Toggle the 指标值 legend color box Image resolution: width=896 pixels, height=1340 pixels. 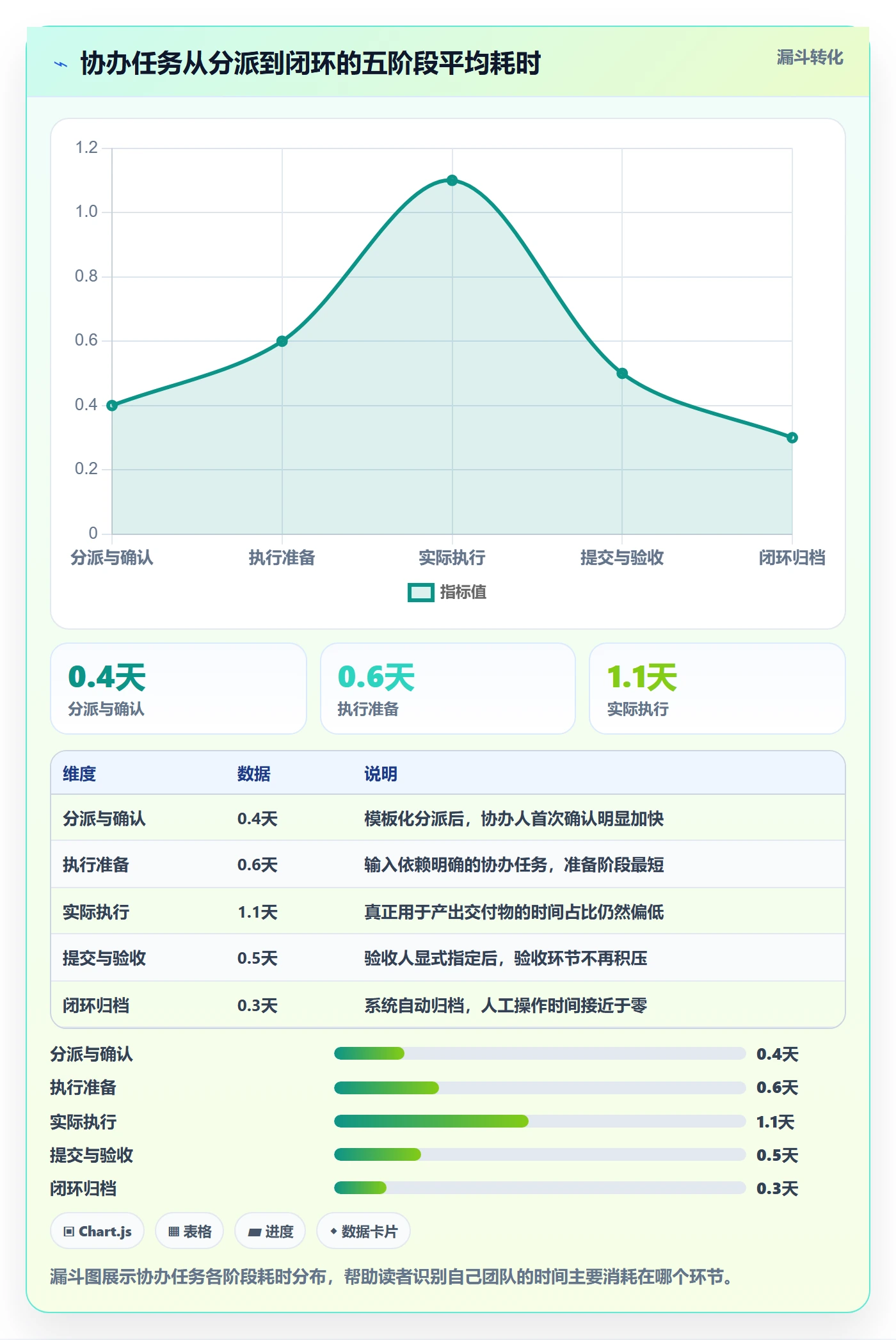421,593
